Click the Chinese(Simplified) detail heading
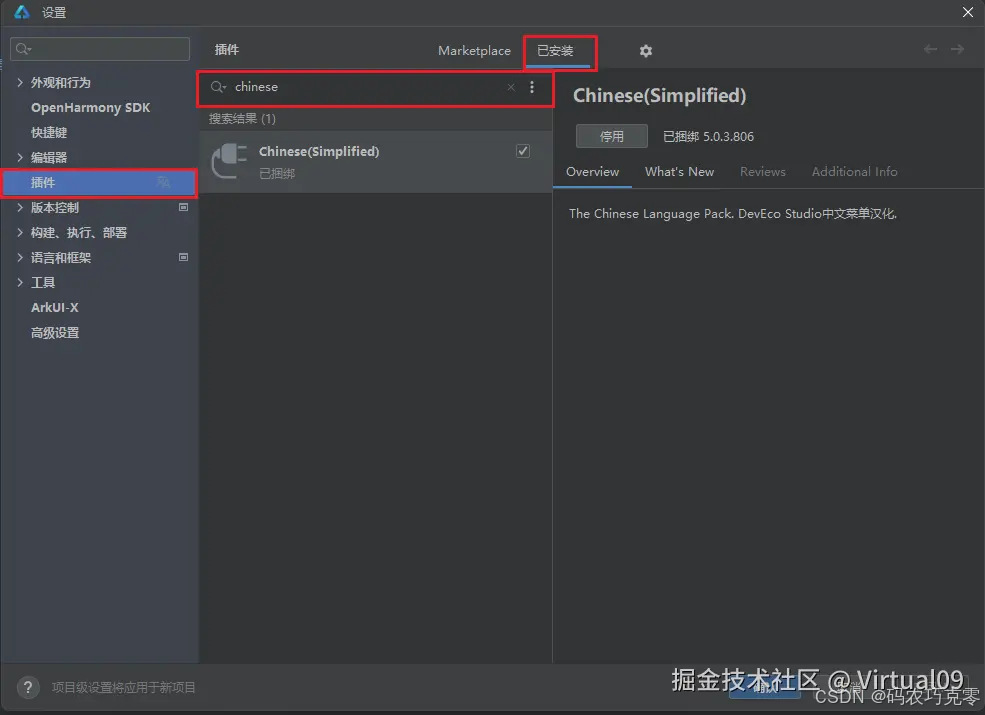 [x=660, y=96]
